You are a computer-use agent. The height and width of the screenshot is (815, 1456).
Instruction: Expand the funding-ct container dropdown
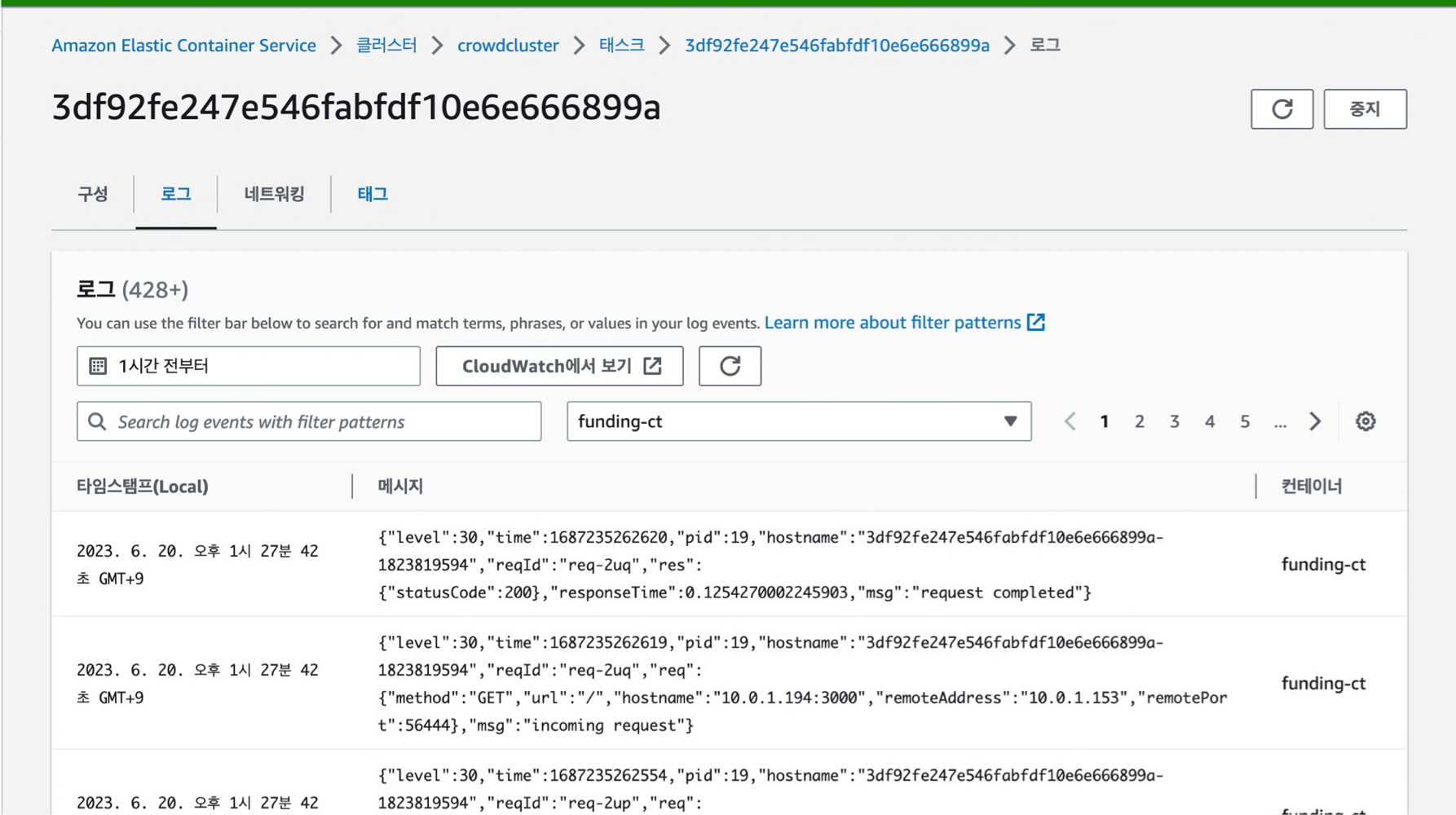click(799, 421)
